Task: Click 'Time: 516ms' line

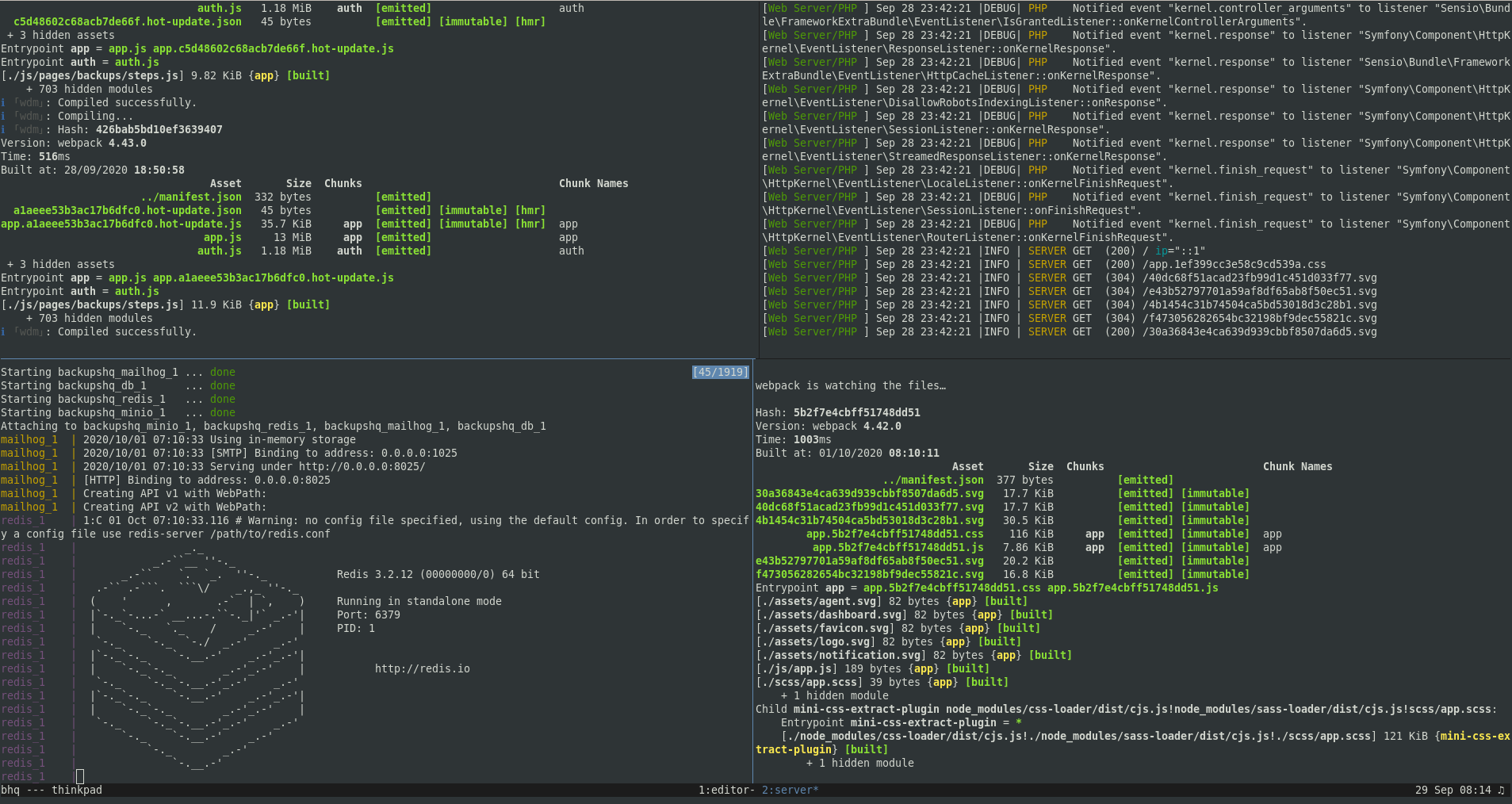Action: [36, 156]
